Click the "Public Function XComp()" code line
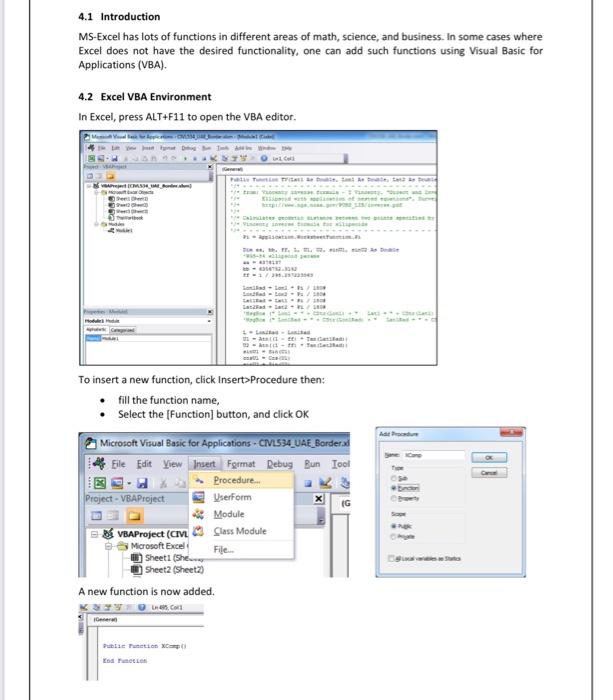This screenshot has width=613, height=700. click(x=145, y=646)
